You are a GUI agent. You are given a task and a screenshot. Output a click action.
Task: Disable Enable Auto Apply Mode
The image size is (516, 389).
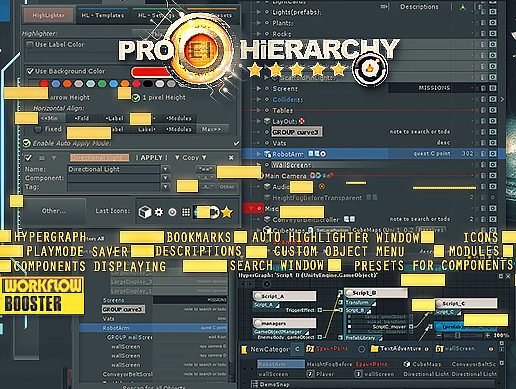(x=27, y=143)
